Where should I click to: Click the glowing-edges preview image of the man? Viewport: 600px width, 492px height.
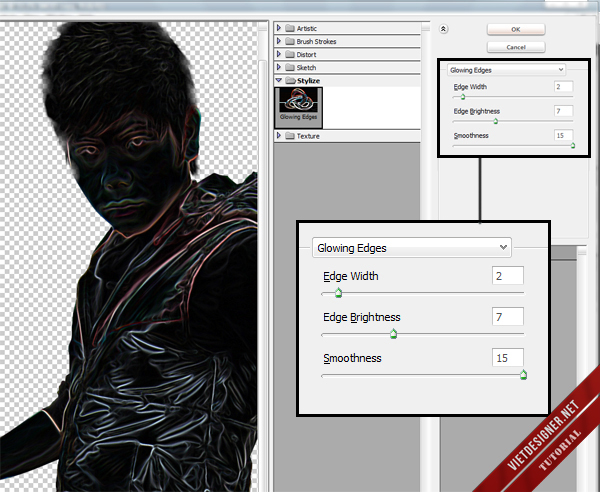[x=129, y=256]
